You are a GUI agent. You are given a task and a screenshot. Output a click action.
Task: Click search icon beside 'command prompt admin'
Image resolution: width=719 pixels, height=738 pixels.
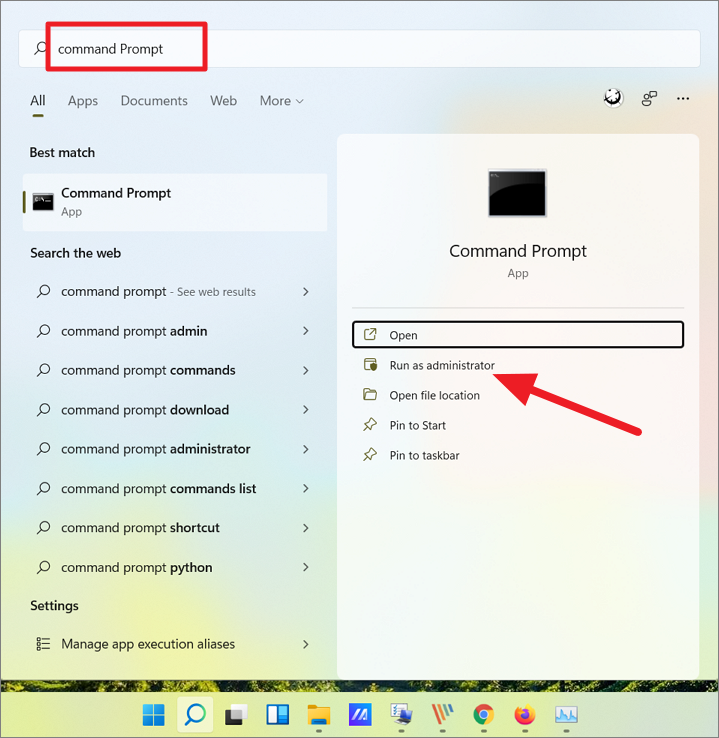[x=43, y=331]
